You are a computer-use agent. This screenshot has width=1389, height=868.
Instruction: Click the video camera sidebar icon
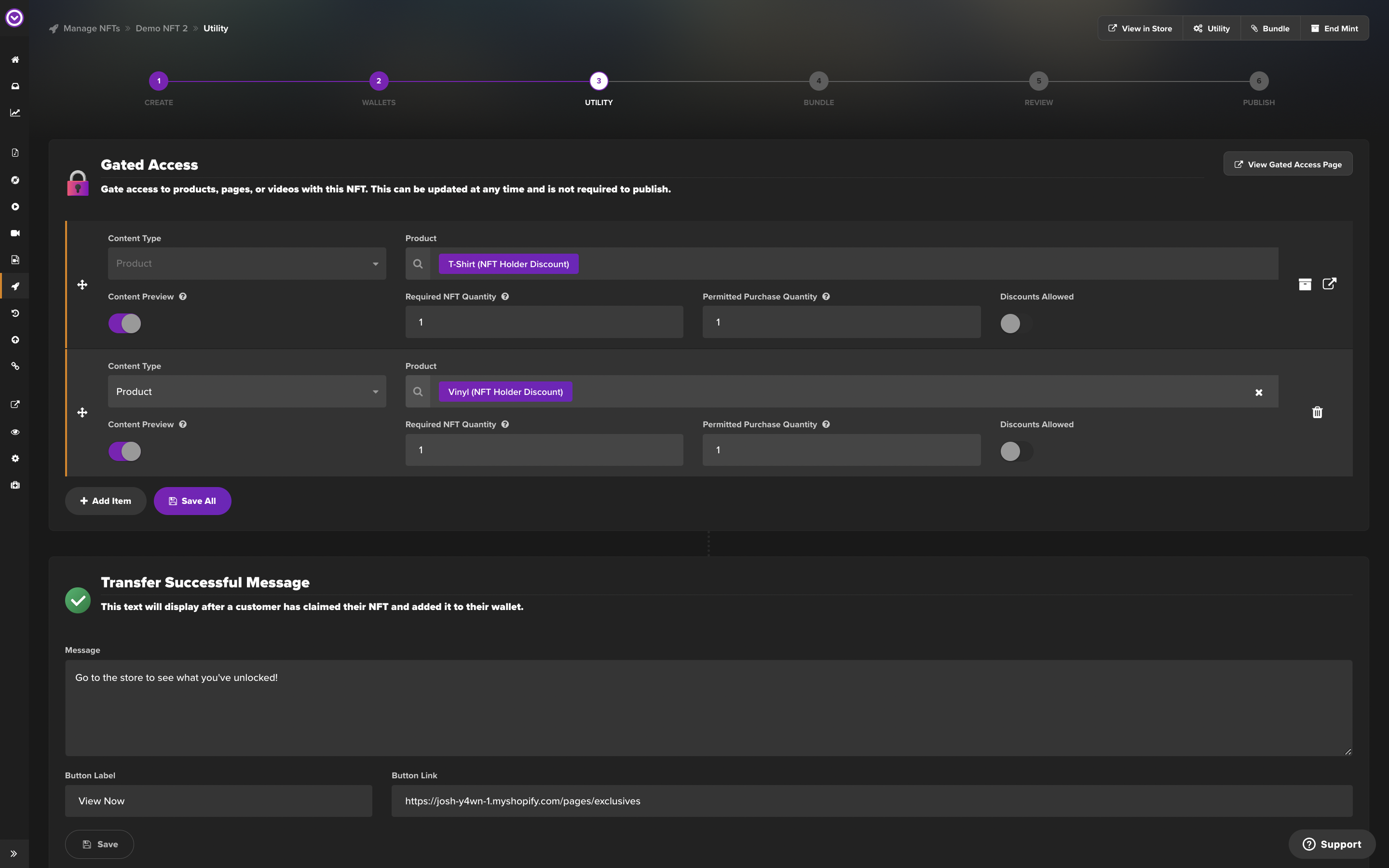[14, 232]
